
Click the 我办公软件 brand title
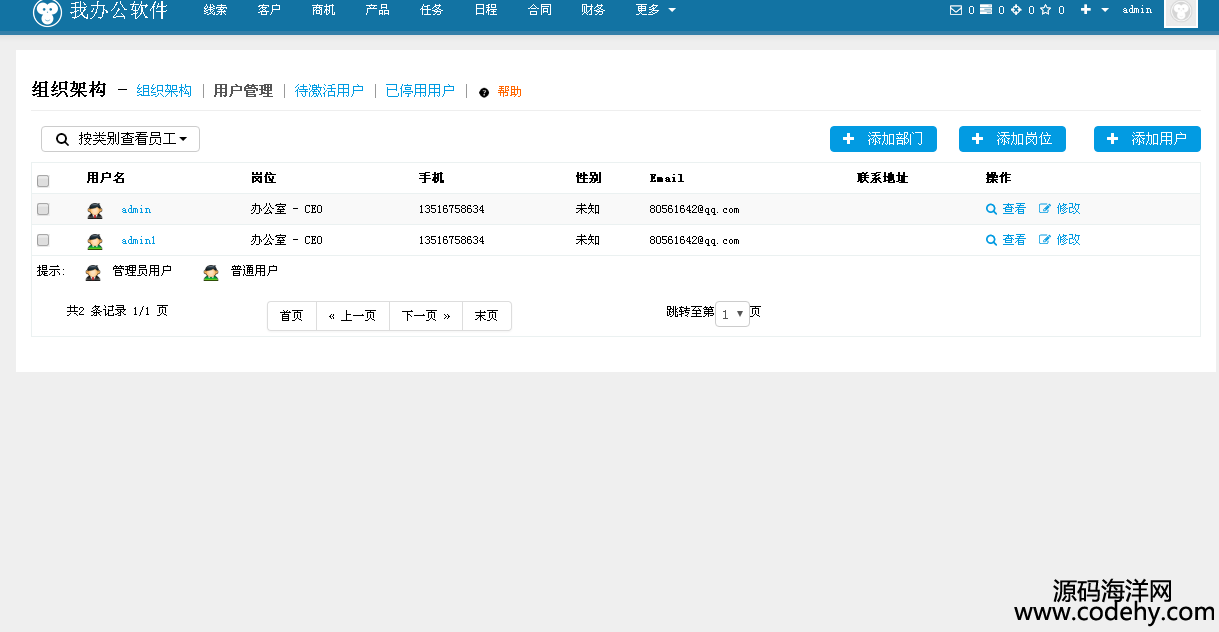tap(118, 11)
